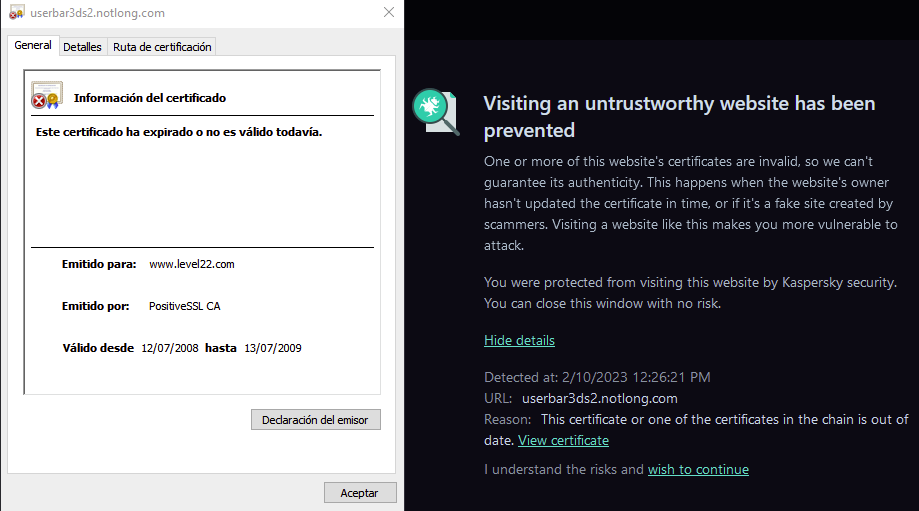The height and width of the screenshot is (511, 919).
Task: Click the wish to continue link
Action: click(x=698, y=470)
